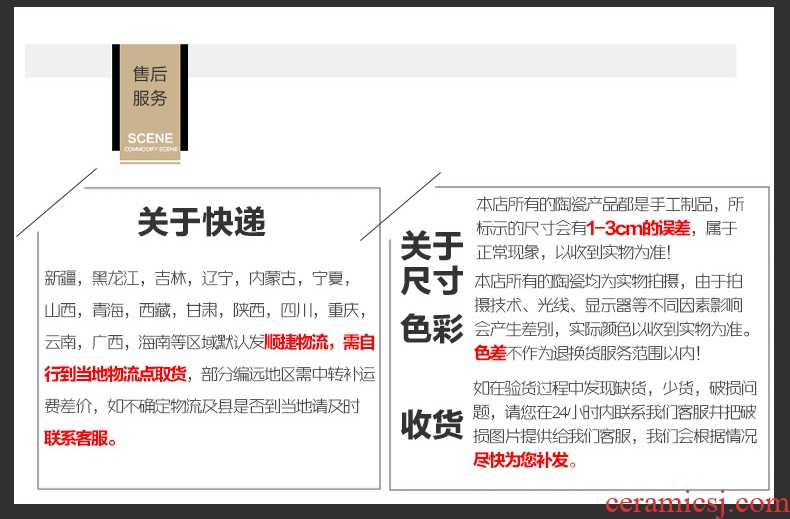Click the red 色差 text
The height and width of the screenshot is (519, 790).
490,353
